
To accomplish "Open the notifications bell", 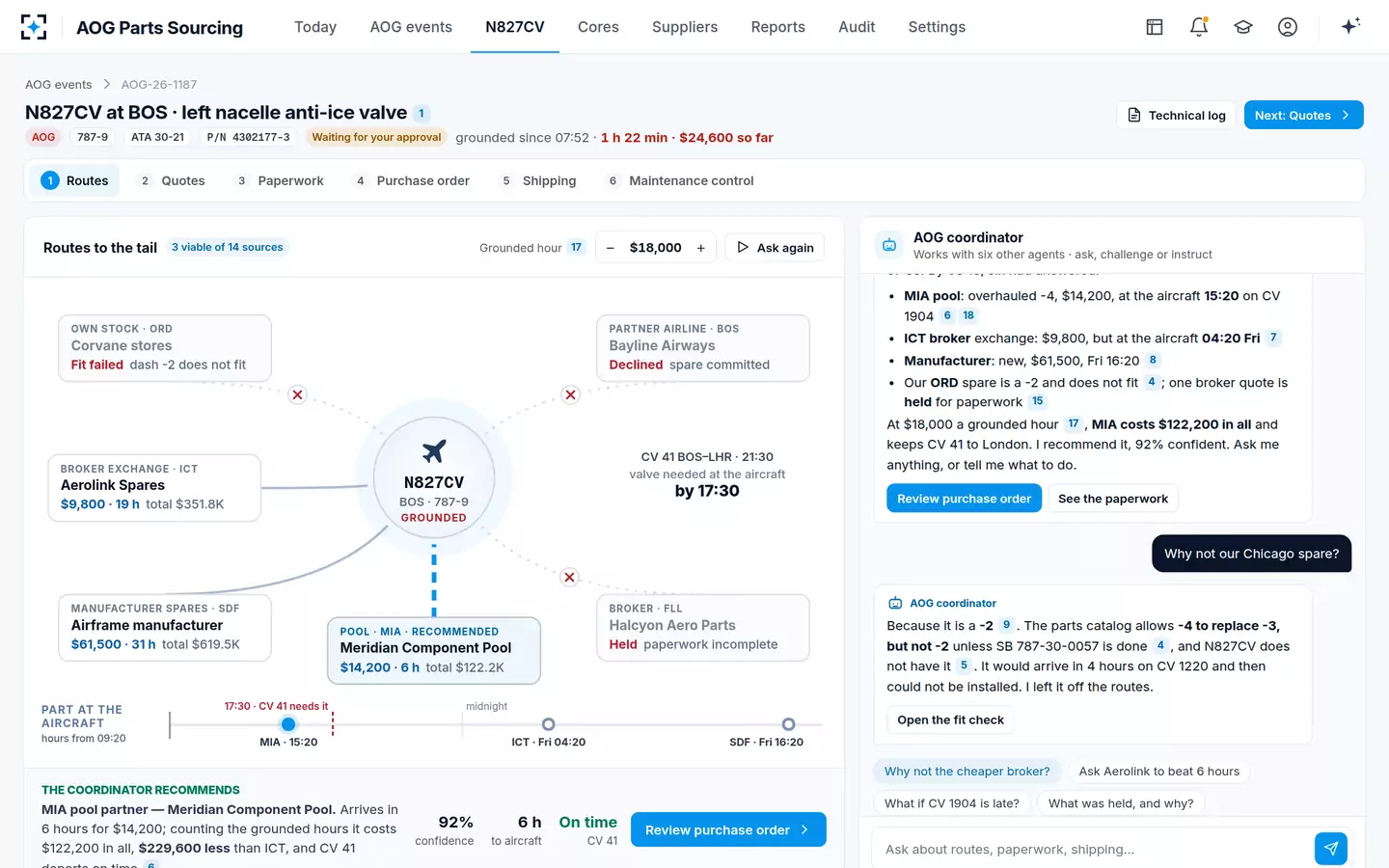I will [1199, 27].
